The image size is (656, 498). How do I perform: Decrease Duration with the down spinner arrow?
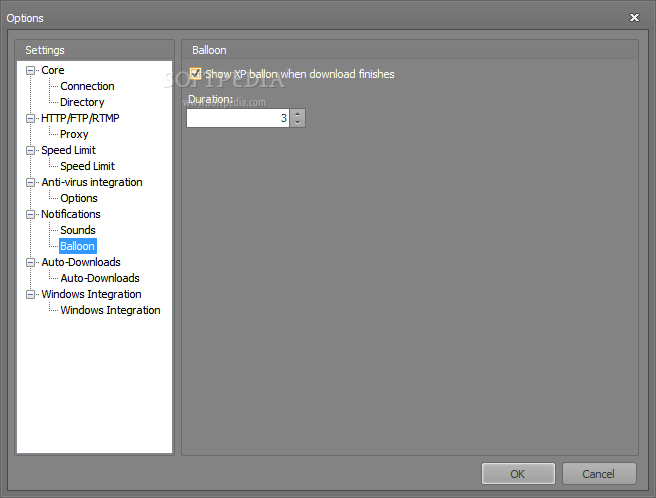[x=297, y=123]
